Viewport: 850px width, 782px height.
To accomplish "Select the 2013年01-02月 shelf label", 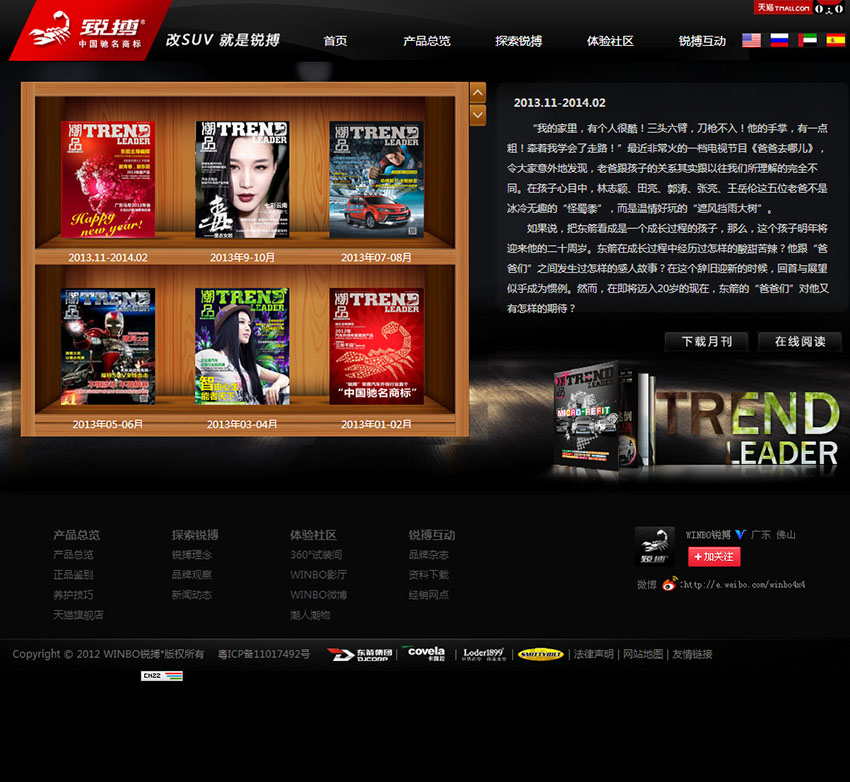I will pos(376,424).
